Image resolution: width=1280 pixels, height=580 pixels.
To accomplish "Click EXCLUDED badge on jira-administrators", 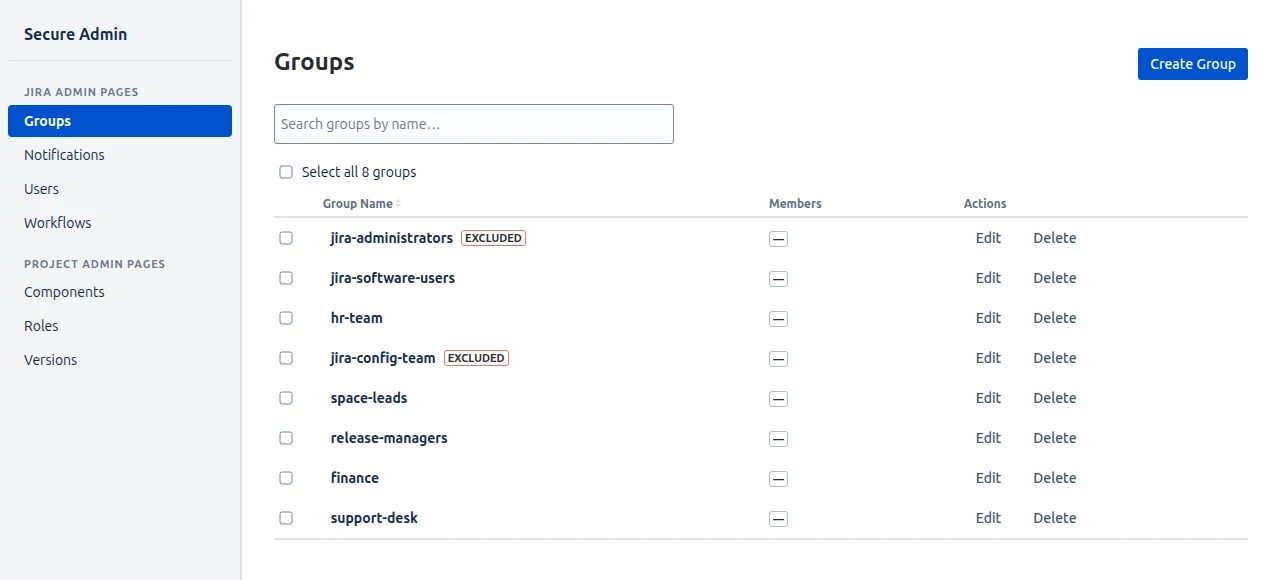I will [x=493, y=238].
